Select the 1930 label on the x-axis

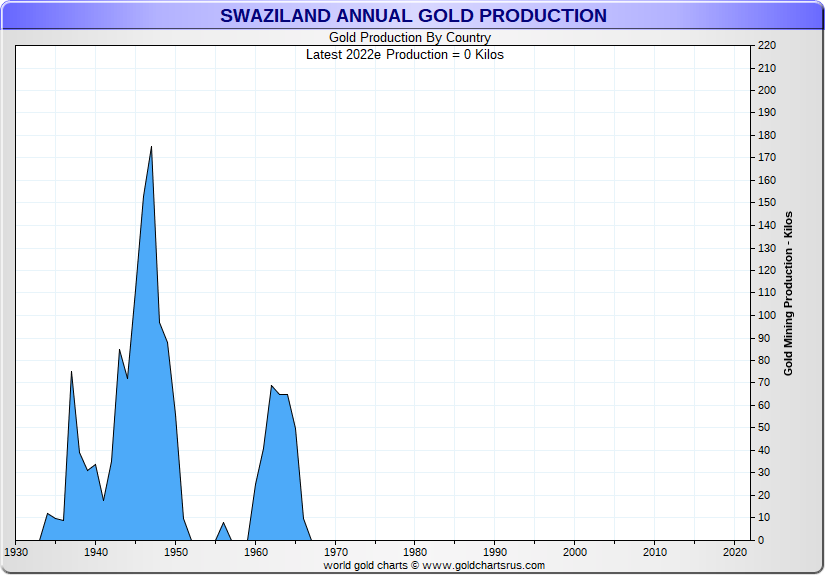pos(16,552)
